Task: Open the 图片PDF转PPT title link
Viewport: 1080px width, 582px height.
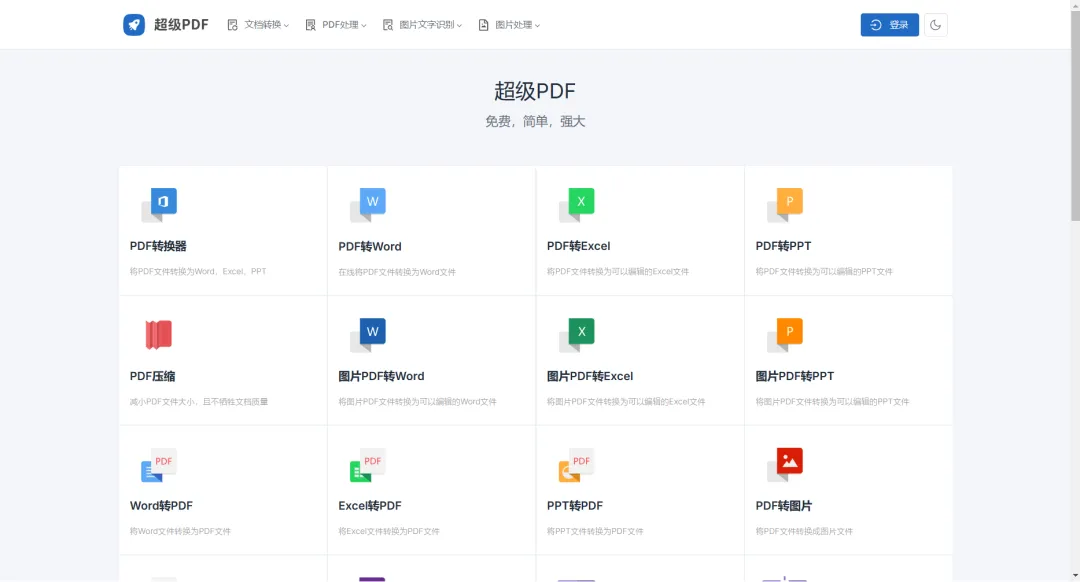Action: tap(795, 376)
